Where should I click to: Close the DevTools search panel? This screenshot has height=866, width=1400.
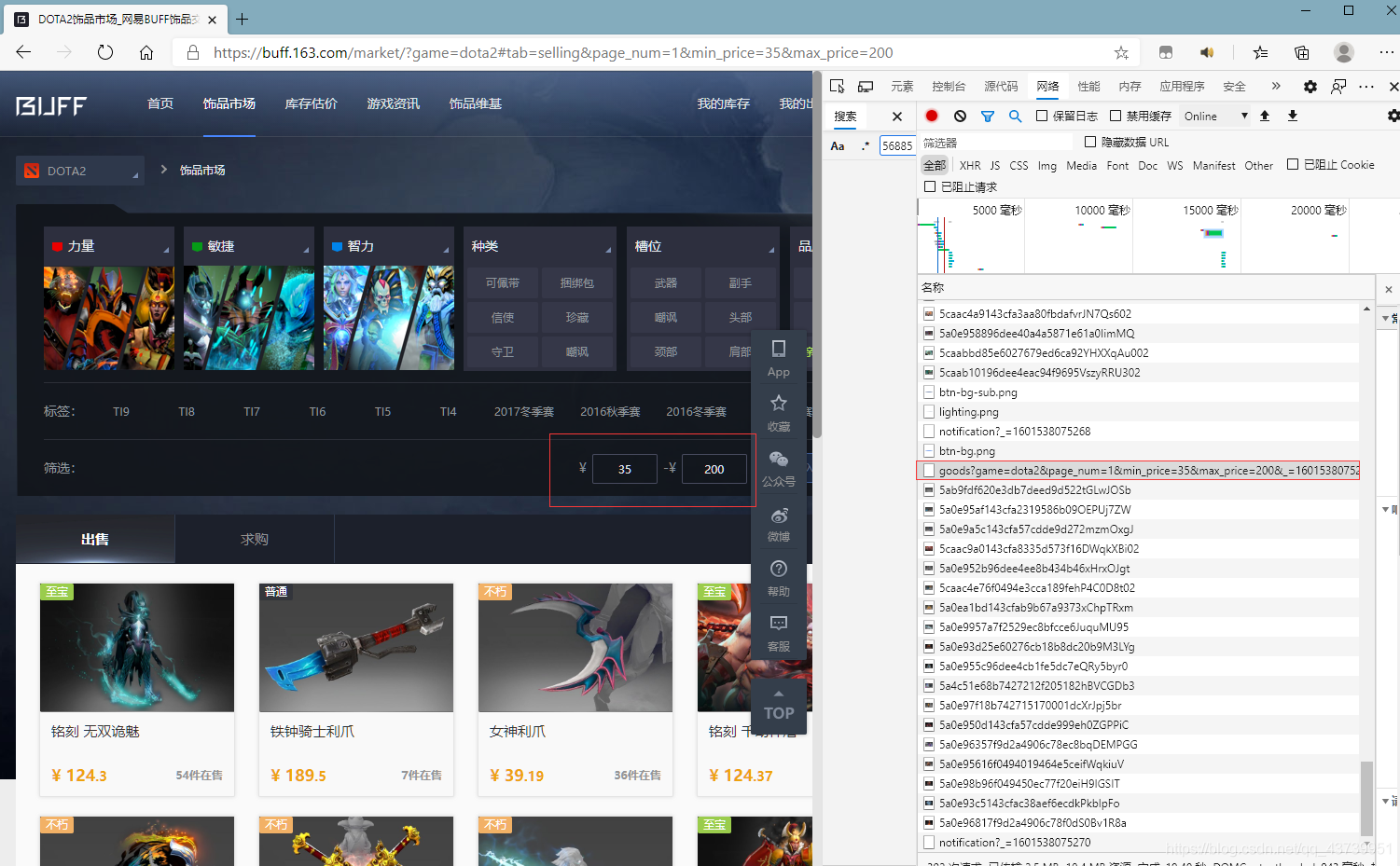pyautogui.click(x=897, y=117)
